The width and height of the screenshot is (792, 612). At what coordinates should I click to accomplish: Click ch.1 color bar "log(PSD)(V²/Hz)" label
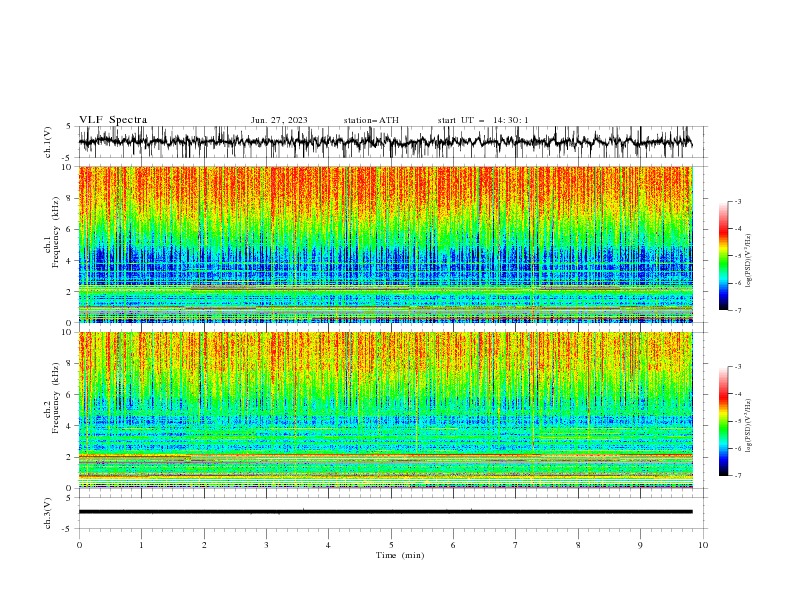click(x=749, y=261)
